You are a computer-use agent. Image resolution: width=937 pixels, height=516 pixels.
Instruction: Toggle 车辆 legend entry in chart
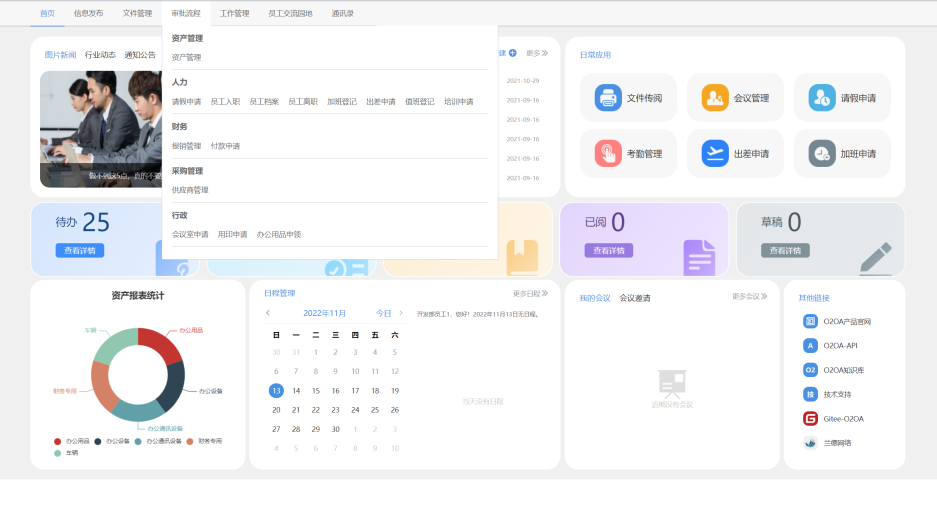(66, 452)
